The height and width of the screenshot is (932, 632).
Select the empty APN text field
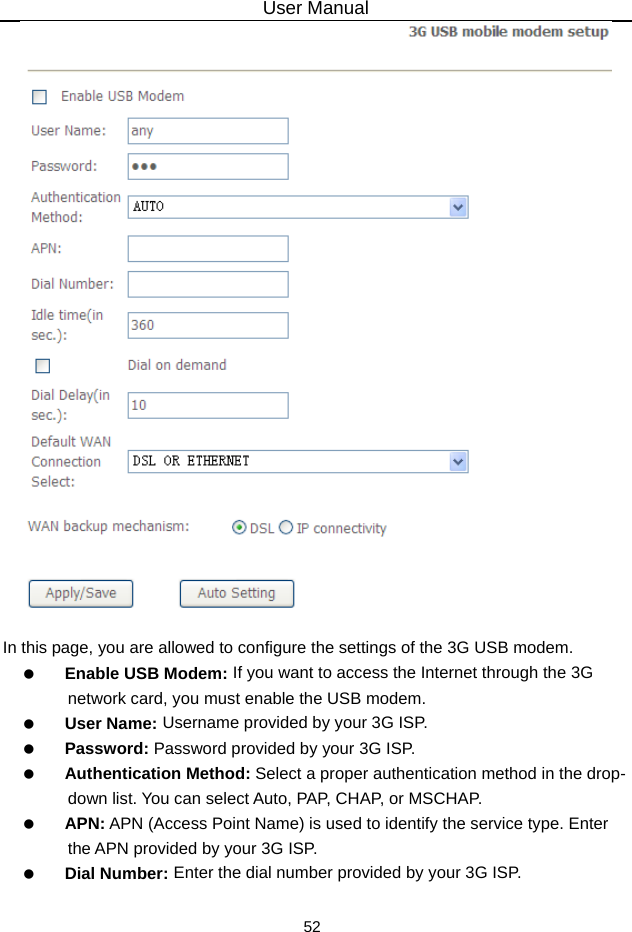point(208,249)
